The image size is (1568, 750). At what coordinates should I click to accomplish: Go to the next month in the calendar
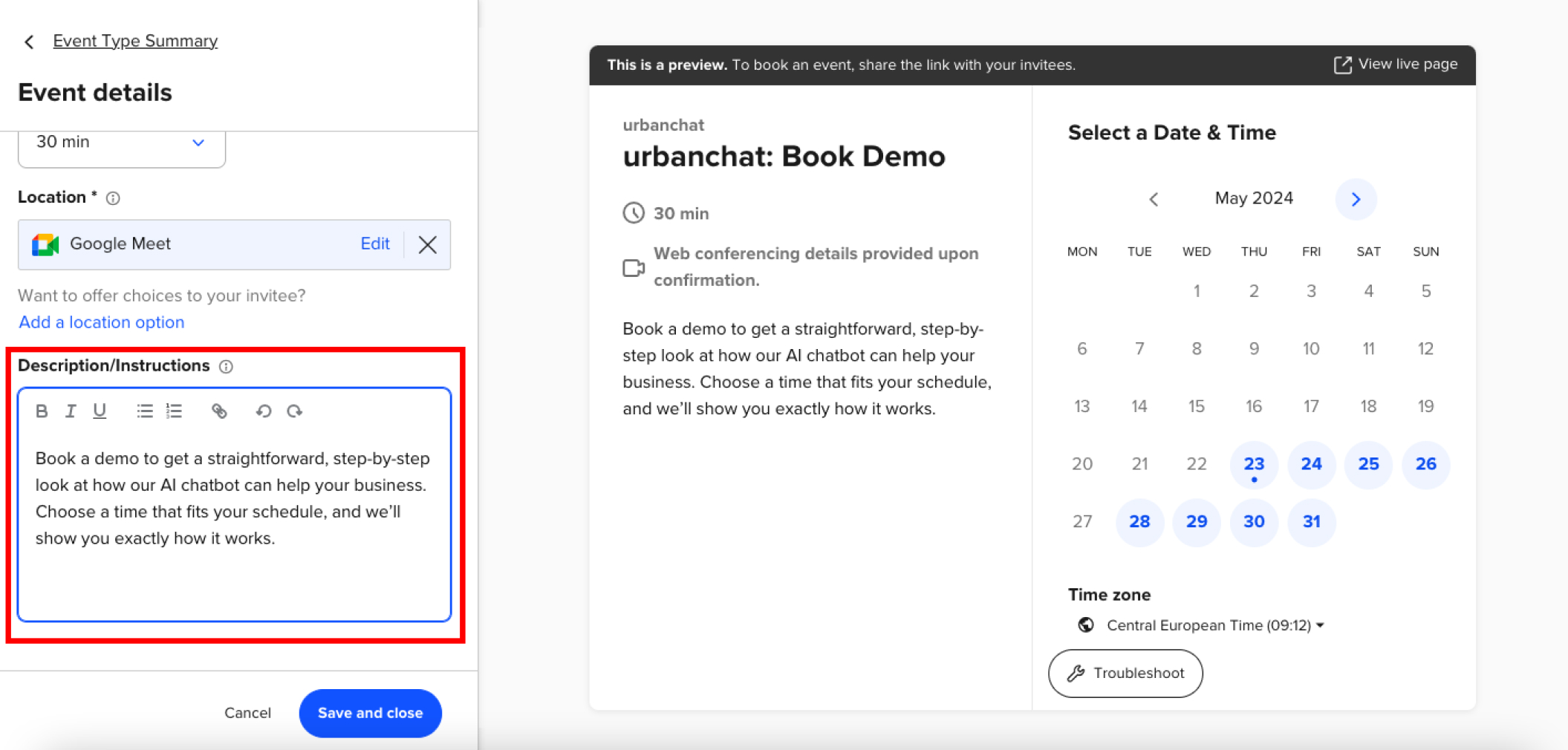1356,199
